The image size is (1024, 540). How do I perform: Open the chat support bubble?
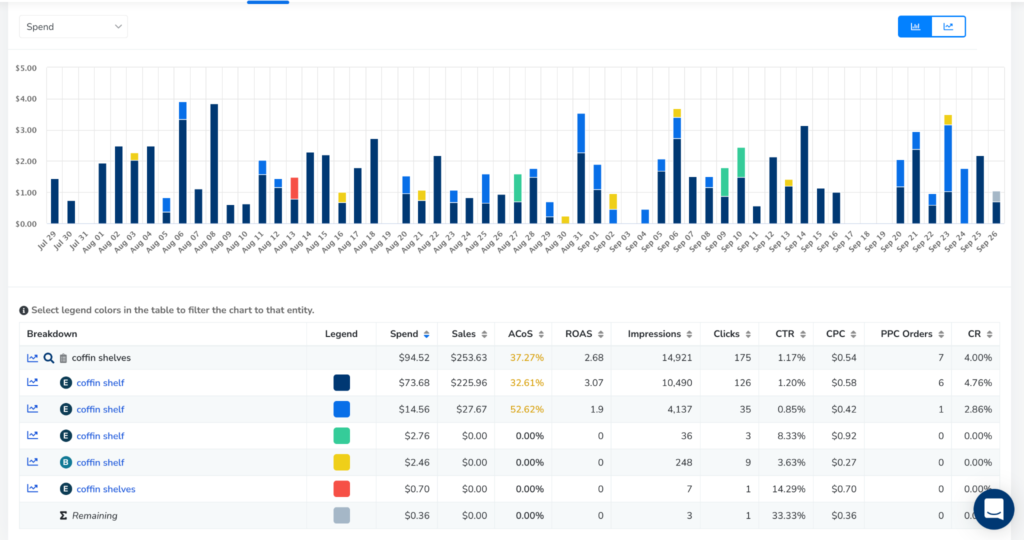click(993, 508)
